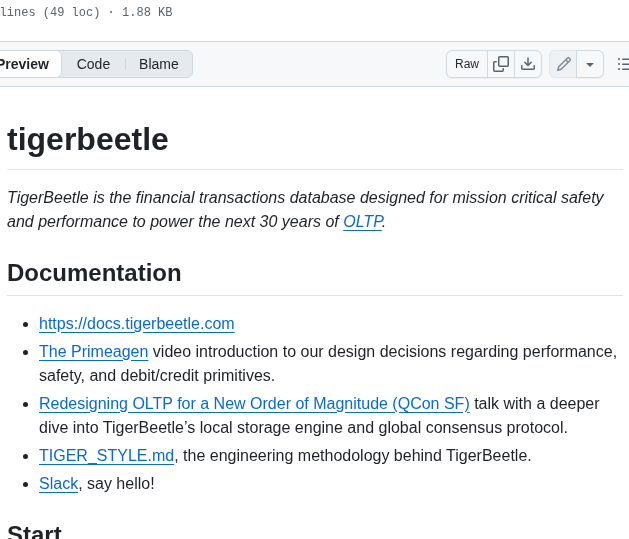
Task: Open the outline list icon
Action: tap(623, 64)
